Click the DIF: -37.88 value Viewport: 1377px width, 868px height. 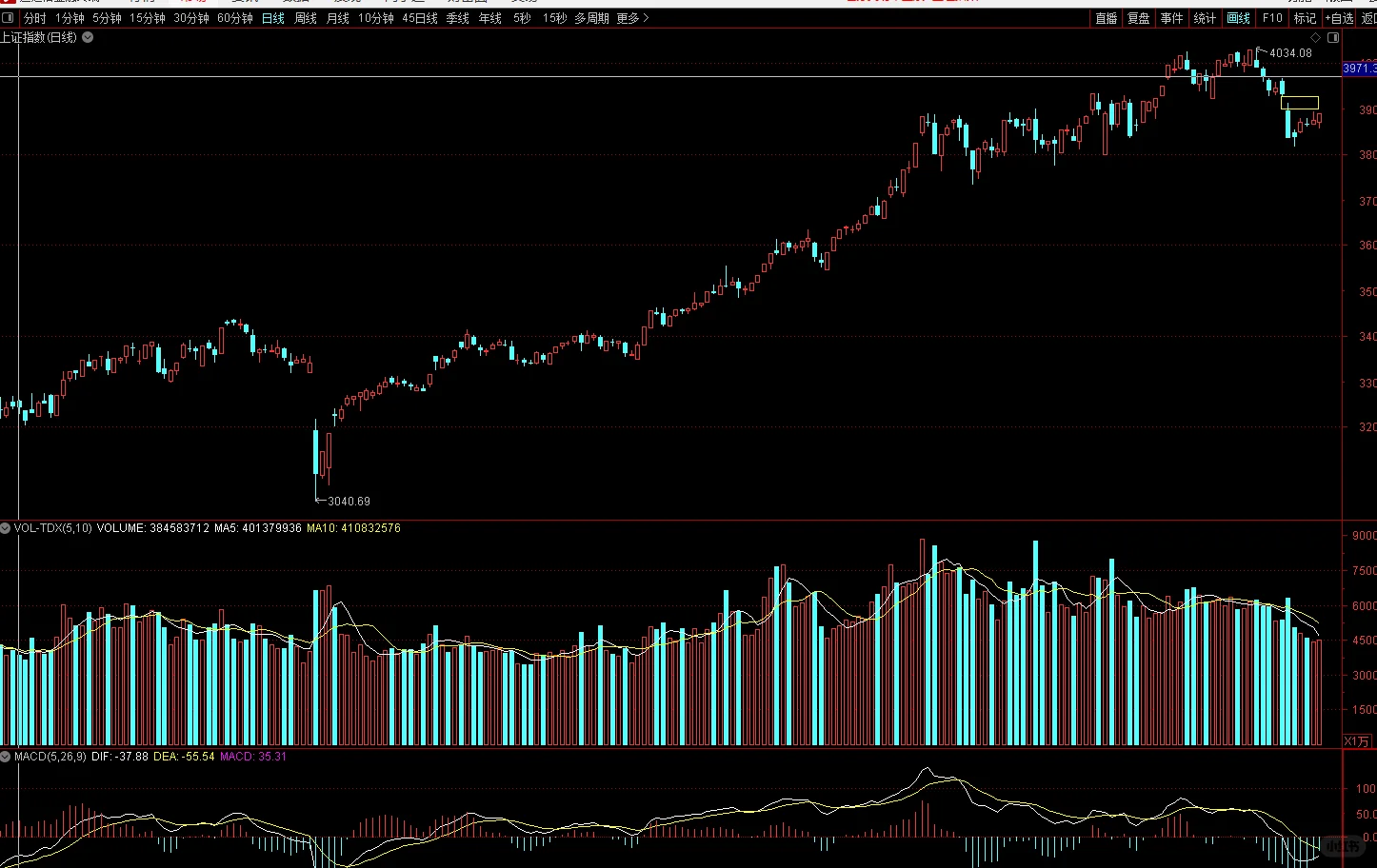pos(120,757)
